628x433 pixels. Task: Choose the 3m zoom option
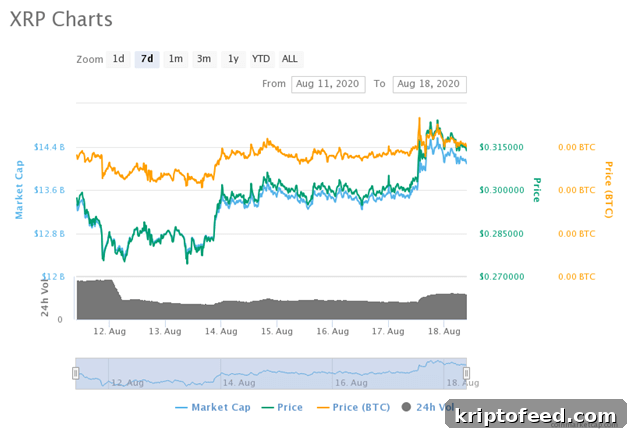pyautogui.click(x=204, y=59)
